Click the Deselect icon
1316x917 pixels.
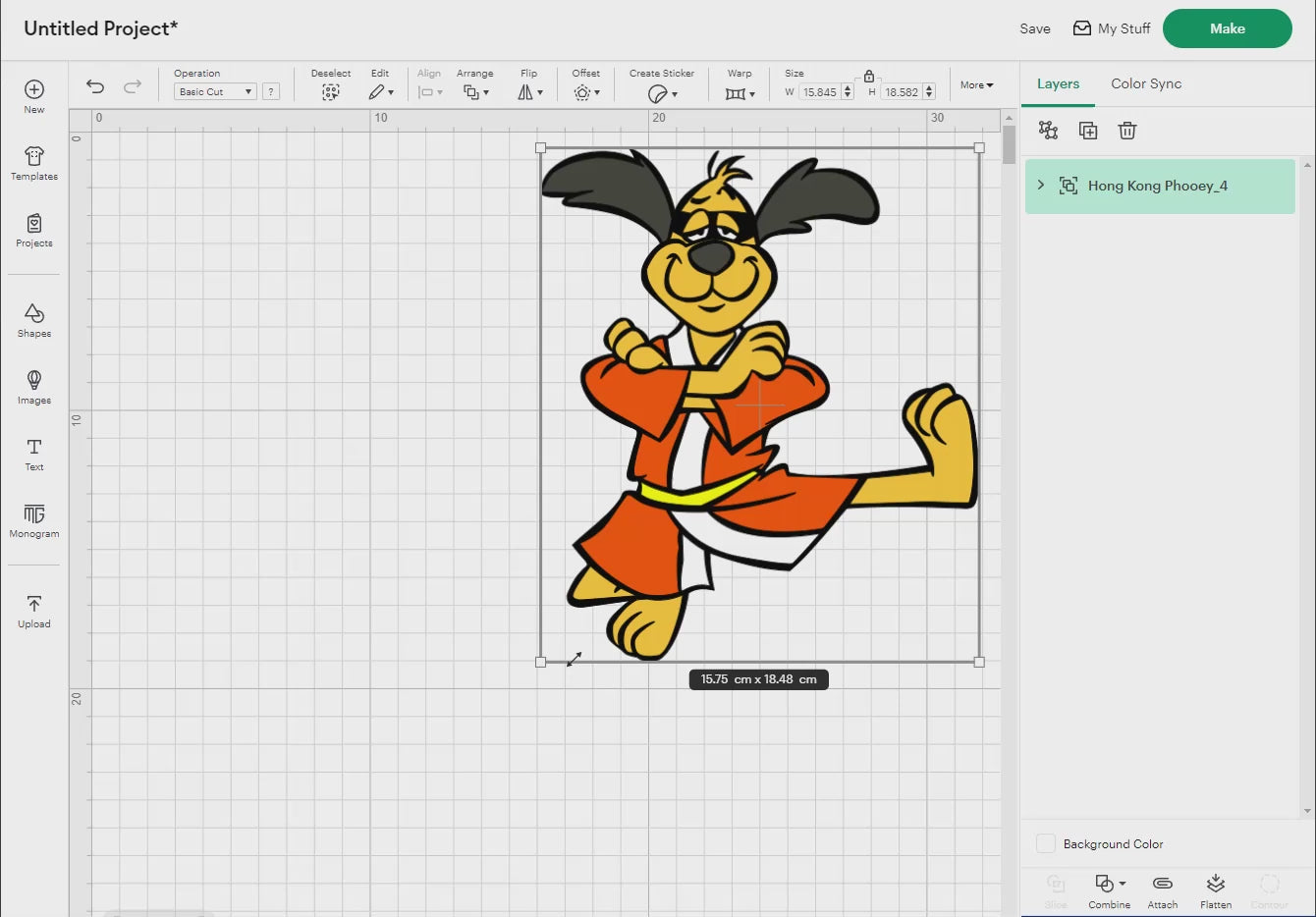[x=331, y=92]
